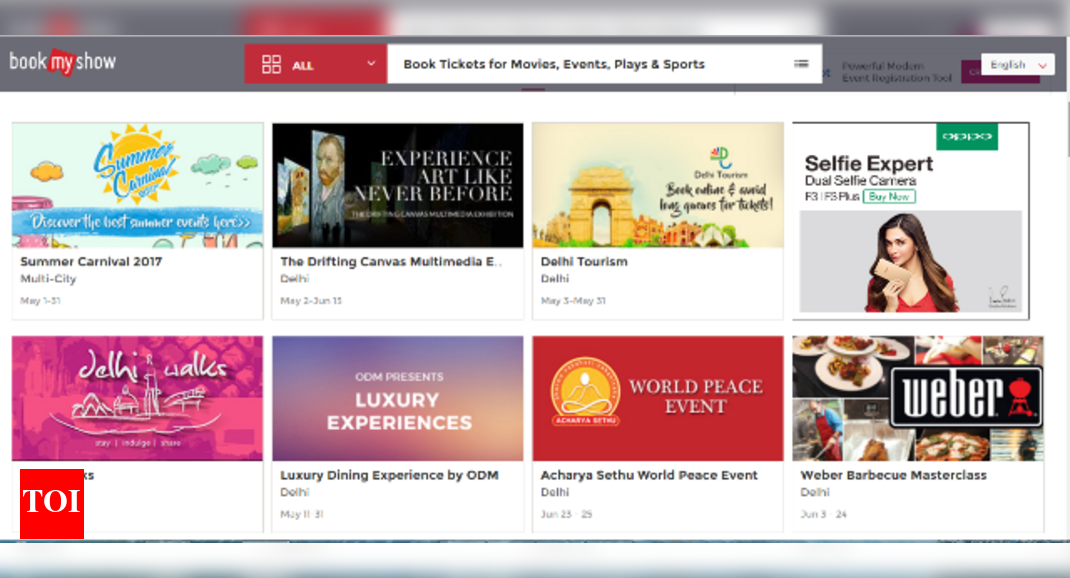Open The Drifting Canvas Multimedia event
The width and height of the screenshot is (1070, 578).
click(x=391, y=262)
